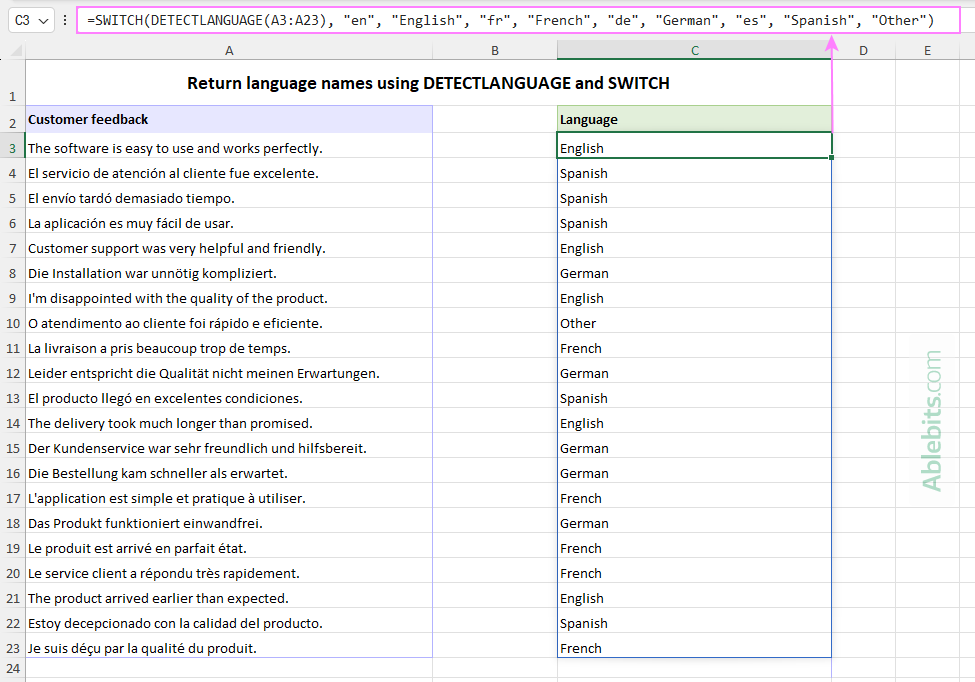Open the Name Box dropdown arrow

point(44,21)
